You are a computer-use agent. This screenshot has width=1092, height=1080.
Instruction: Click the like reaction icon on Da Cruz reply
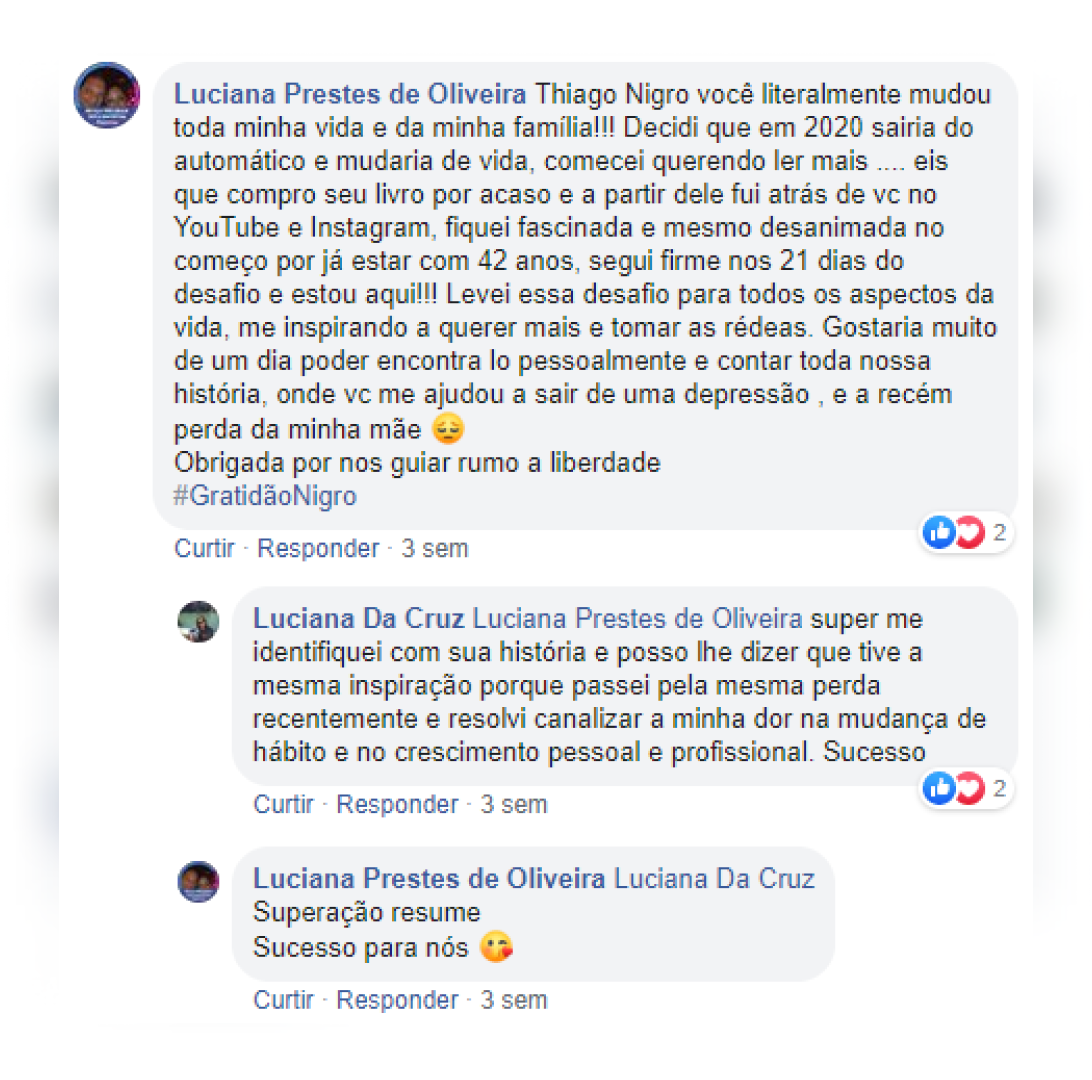pos(939,788)
